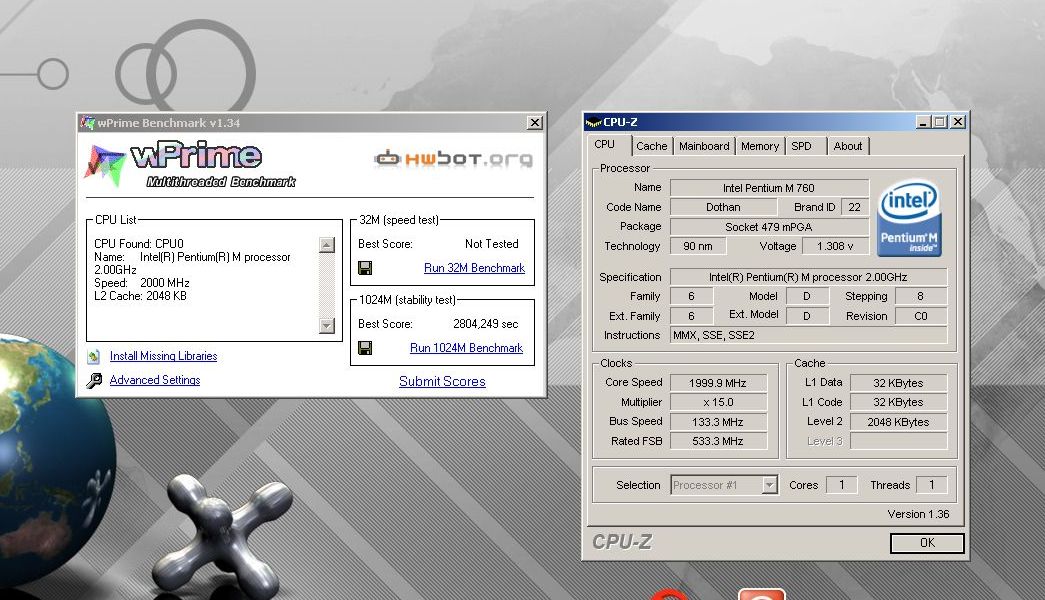Viewport: 1045px width, 600px height.
Task: Save the 1024M benchmark score floppy icon
Action: (365, 348)
